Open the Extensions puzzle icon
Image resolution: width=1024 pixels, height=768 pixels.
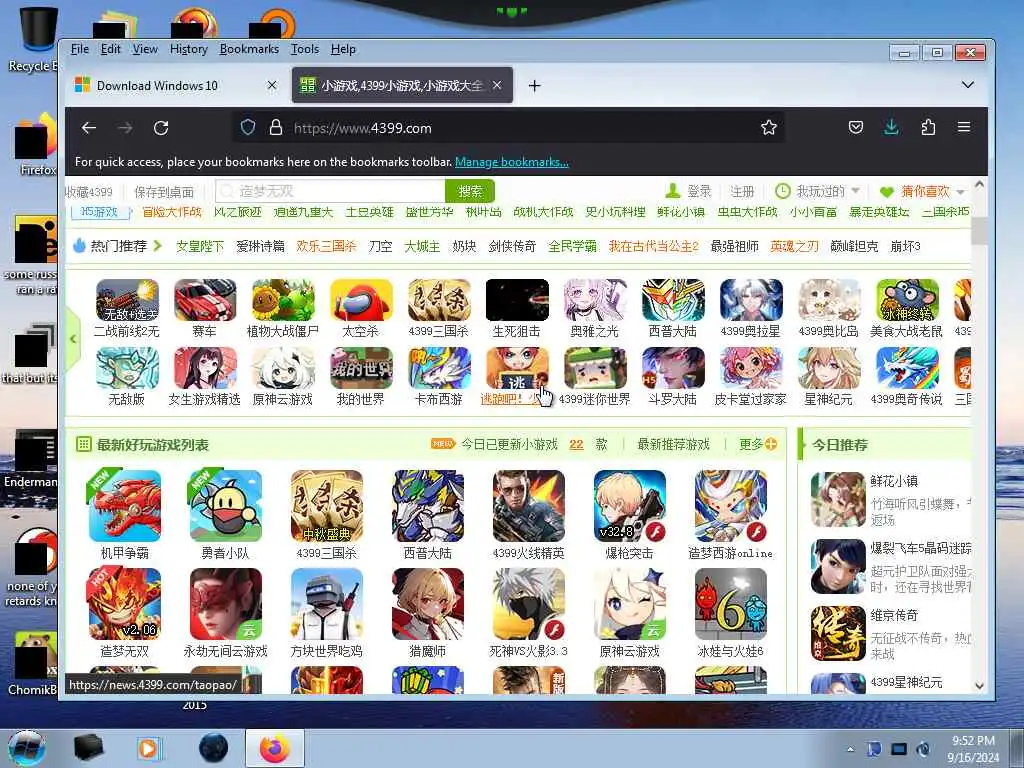[x=928, y=127]
